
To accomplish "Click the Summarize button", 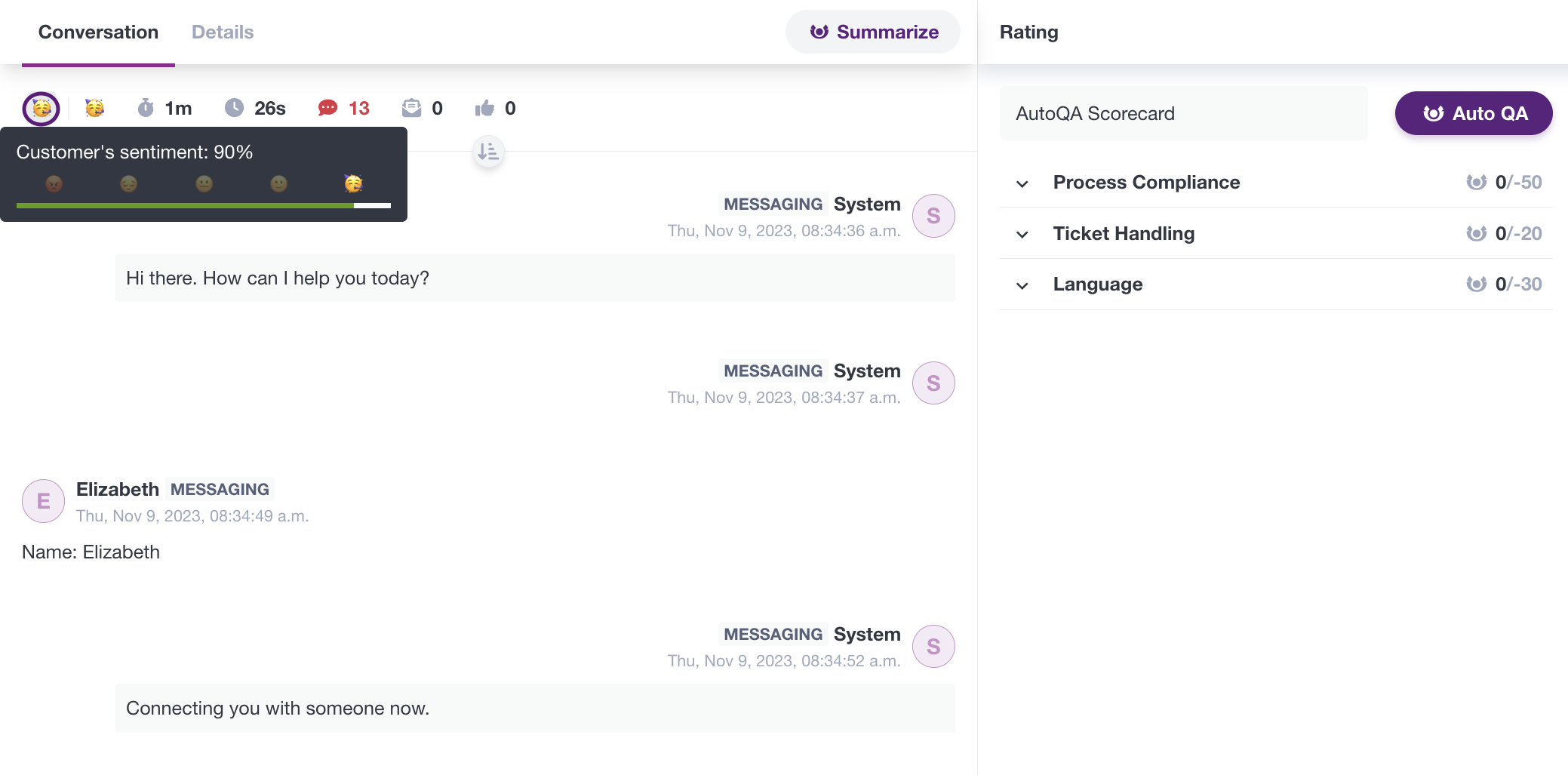I will pyautogui.click(x=873, y=32).
